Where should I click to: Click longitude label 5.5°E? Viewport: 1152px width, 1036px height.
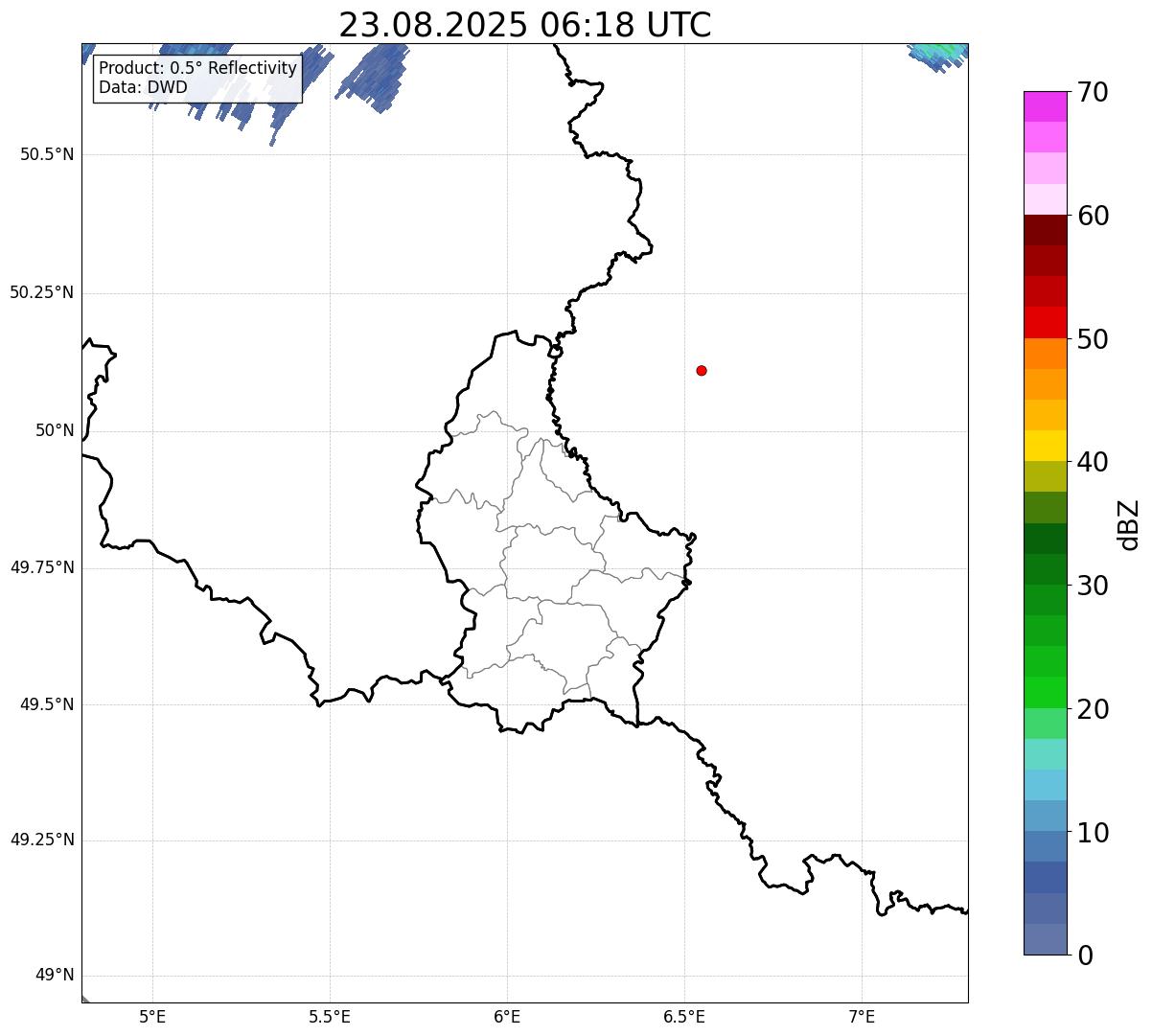[330, 1016]
